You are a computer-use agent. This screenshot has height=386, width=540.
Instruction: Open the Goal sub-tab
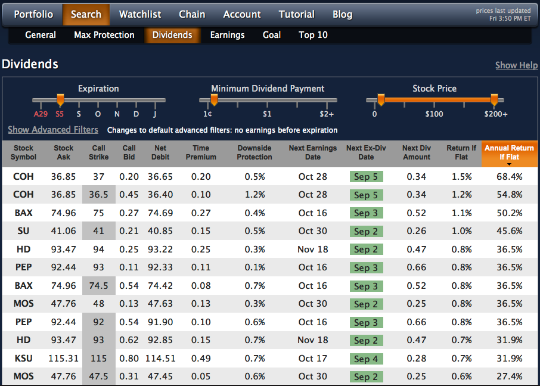[x=271, y=35]
